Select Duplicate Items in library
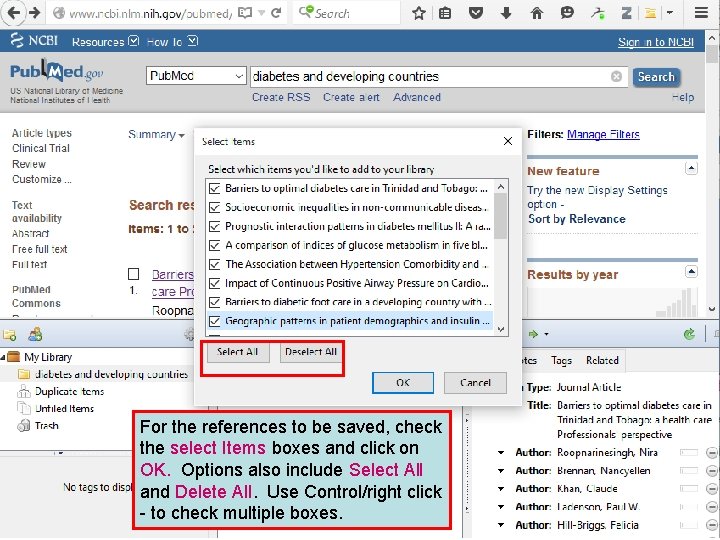The height and width of the screenshot is (540, 720). click(x=69, y=392)
